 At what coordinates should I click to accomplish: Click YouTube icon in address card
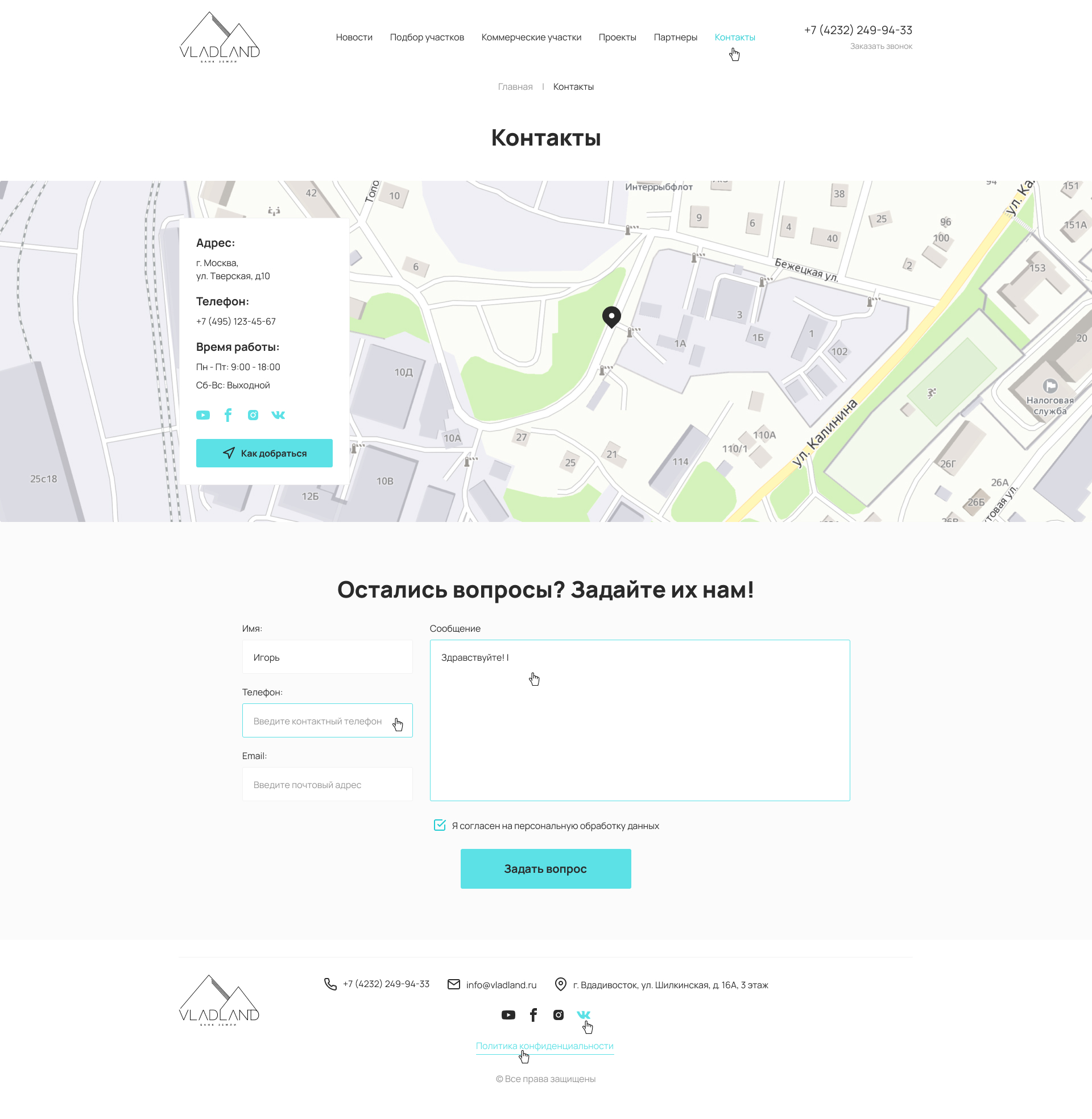click(x=202, y=415)
